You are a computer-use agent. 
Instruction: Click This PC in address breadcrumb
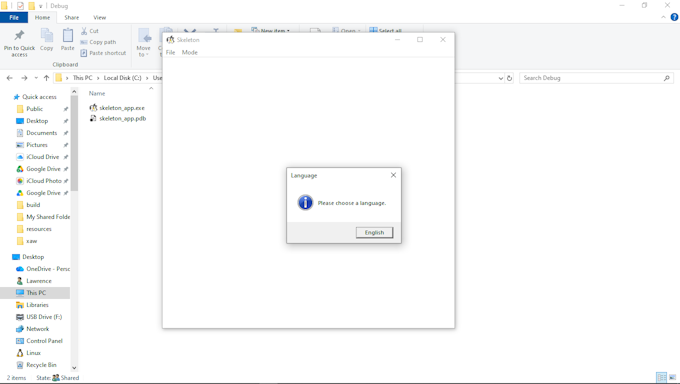click(82, 78)
